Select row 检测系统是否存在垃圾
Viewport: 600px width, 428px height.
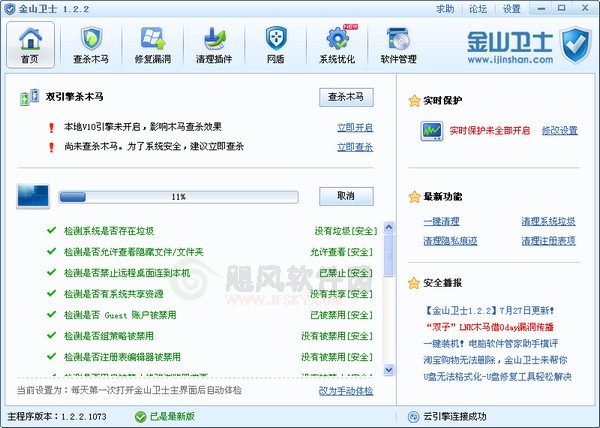point(211,231)
